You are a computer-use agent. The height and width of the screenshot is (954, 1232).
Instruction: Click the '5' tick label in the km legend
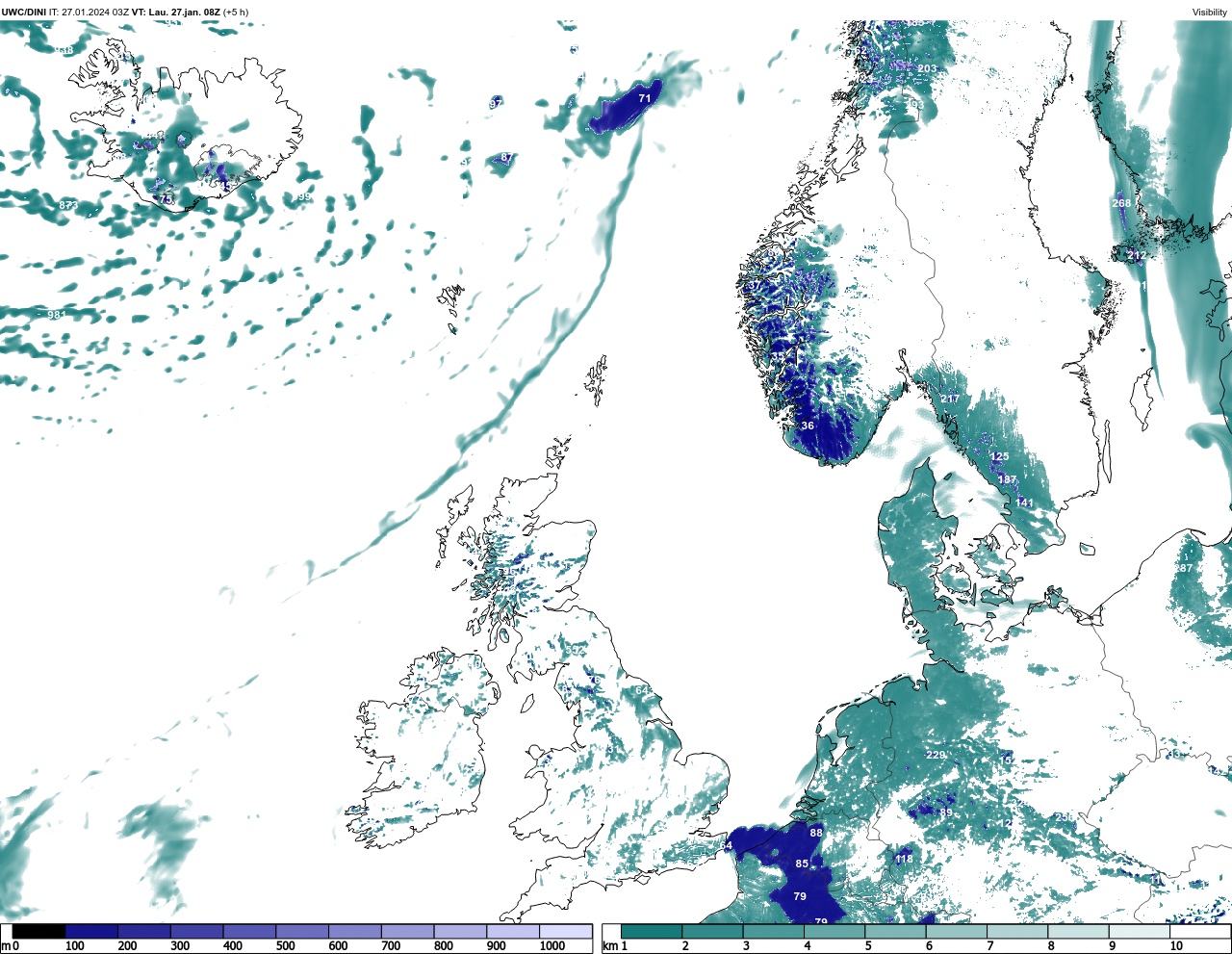pos(868,946)
